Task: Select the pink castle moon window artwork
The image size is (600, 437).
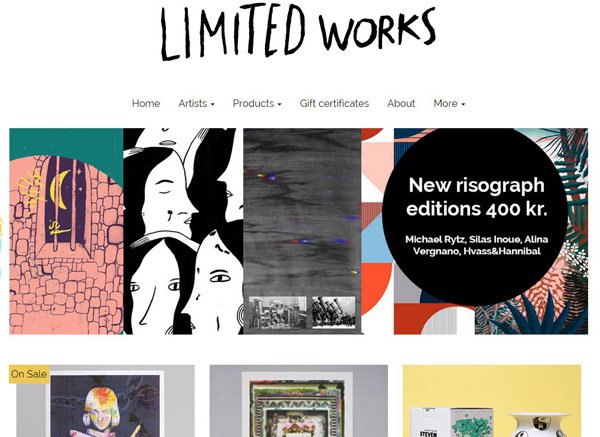Action: (x=66, y=231)
